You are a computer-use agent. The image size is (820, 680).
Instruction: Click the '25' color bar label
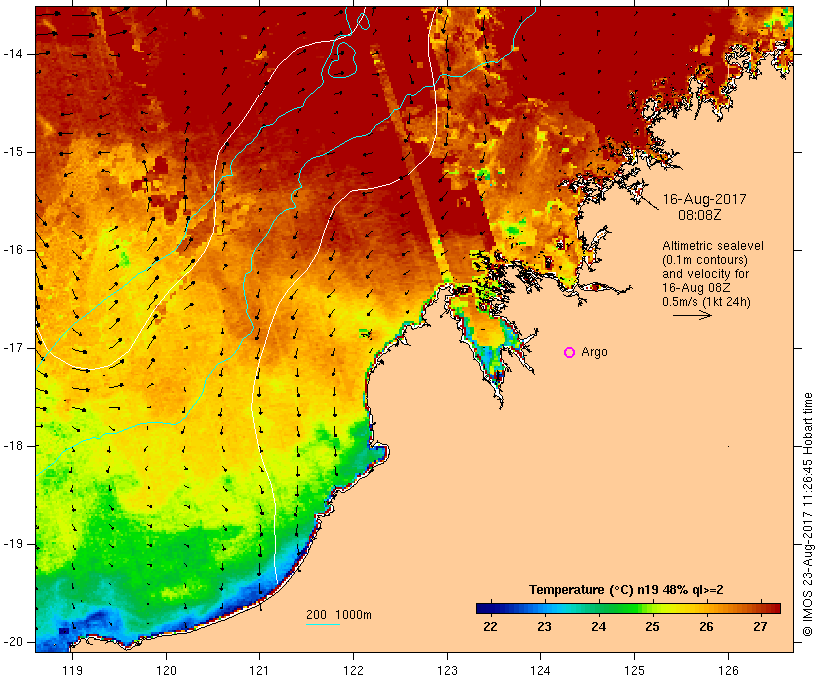point(652,627)
